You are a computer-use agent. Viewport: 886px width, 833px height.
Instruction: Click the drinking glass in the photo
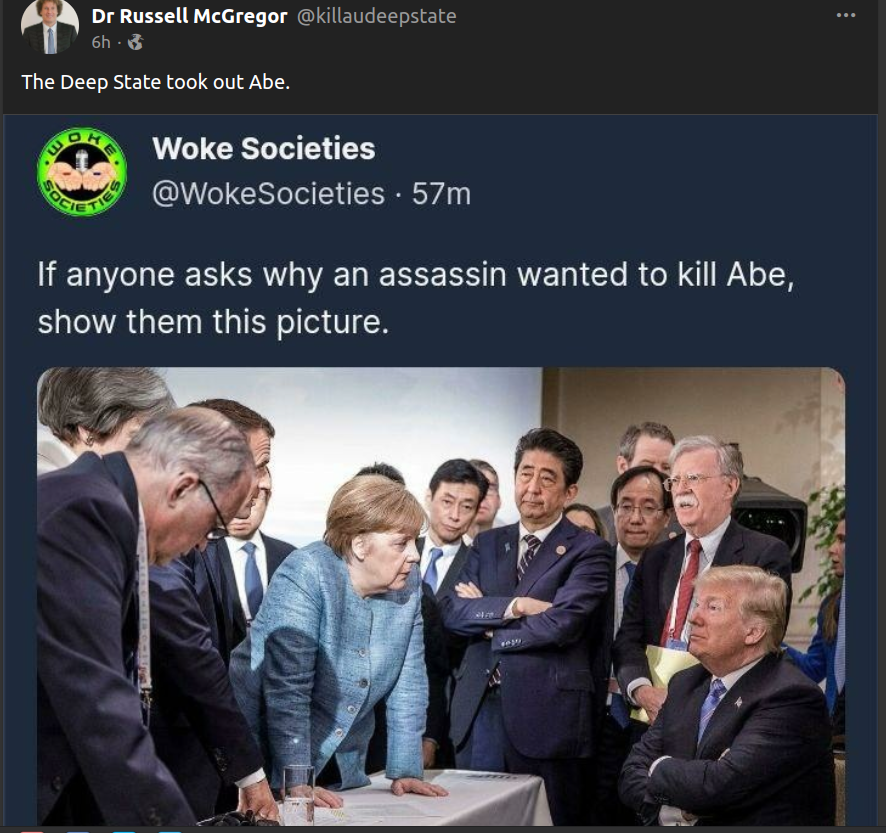[298, 794]
